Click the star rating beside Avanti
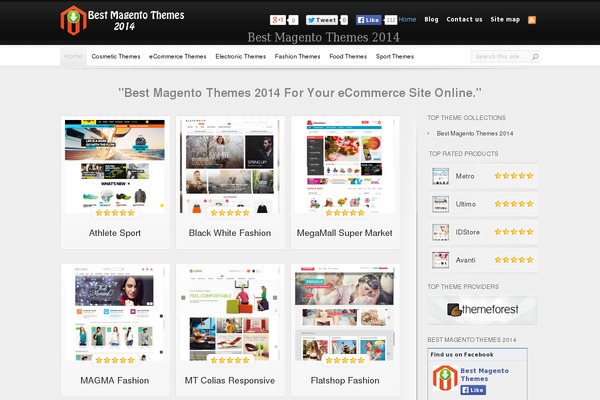 point(514,260)
